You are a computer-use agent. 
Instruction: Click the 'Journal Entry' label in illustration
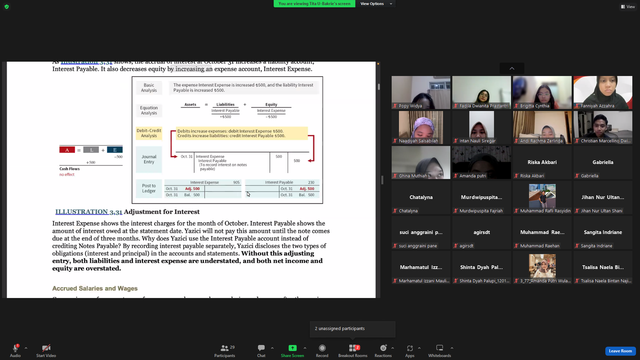tap(149, 159)
